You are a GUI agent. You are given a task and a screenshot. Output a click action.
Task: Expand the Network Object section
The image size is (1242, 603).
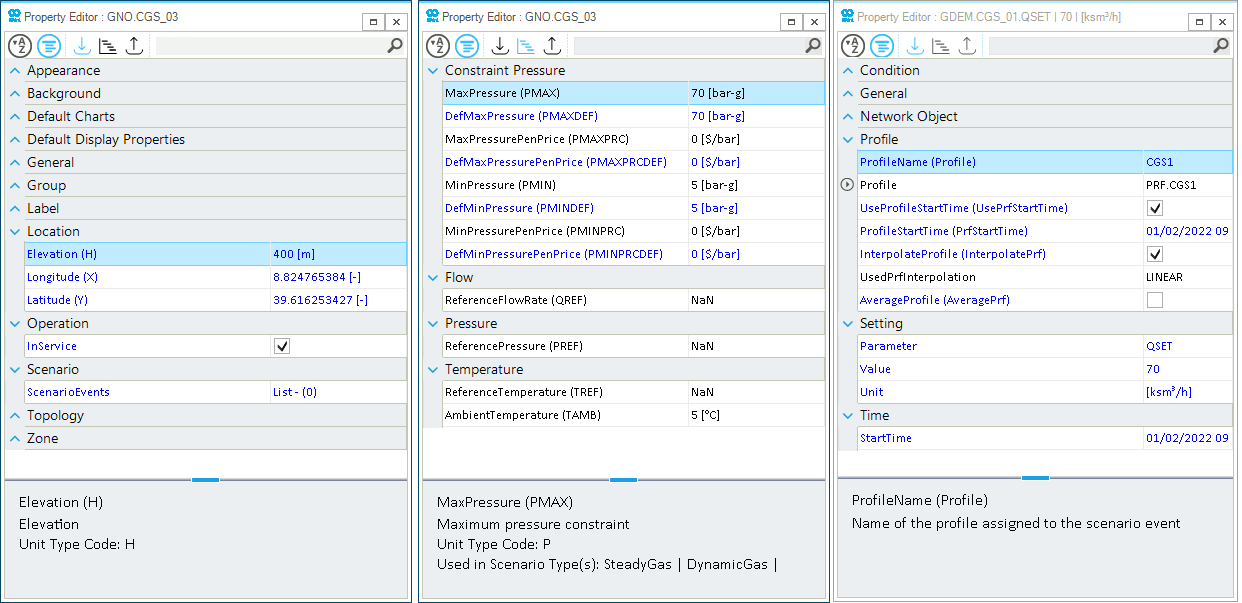[x=848, y=117]
